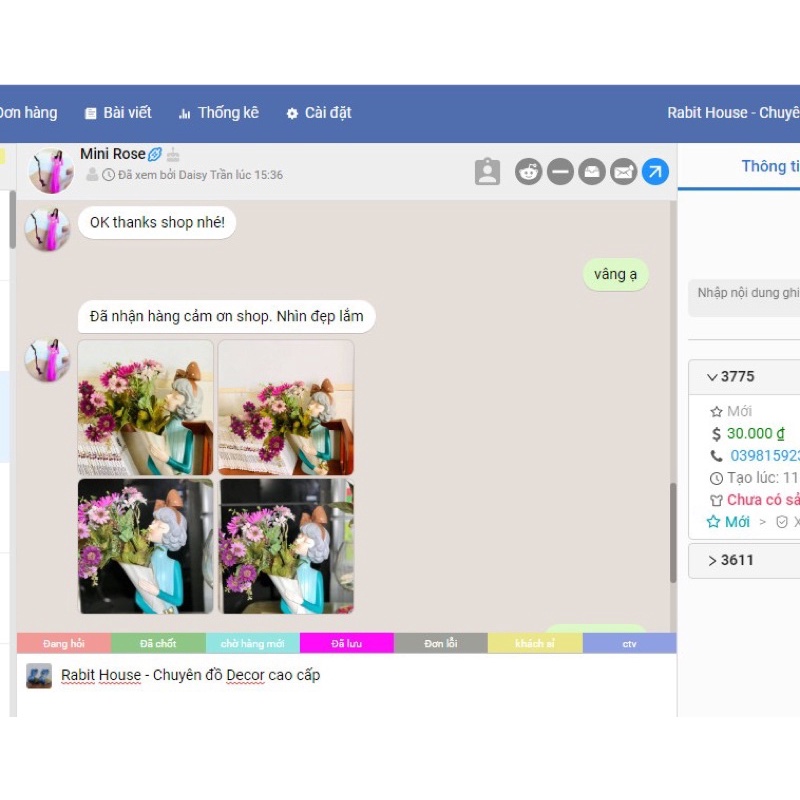The image size is (800, 800).
Task: Click the note input field in right panel
Action: tap(748, 293)
